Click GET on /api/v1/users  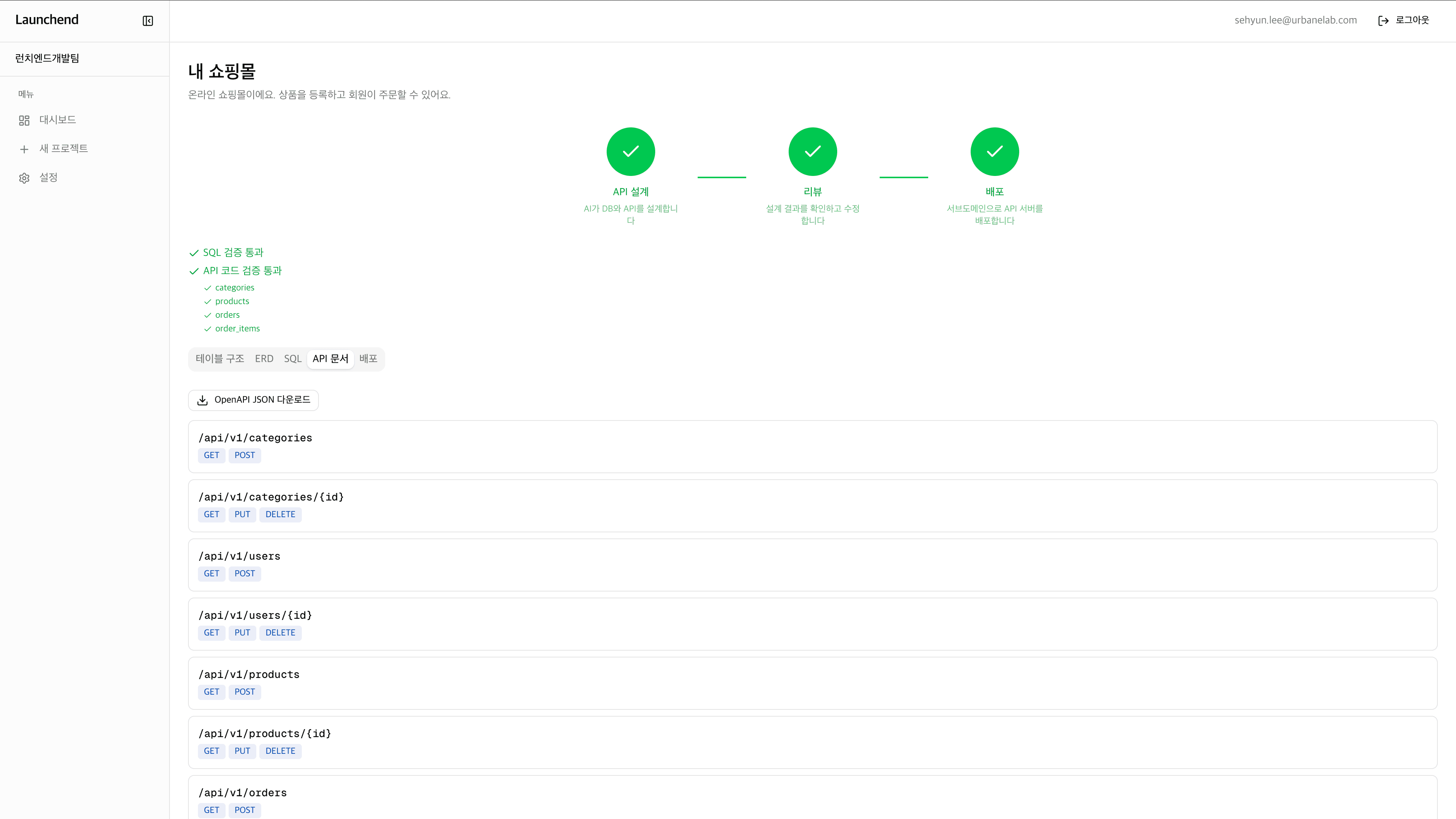tap(212, 574)
